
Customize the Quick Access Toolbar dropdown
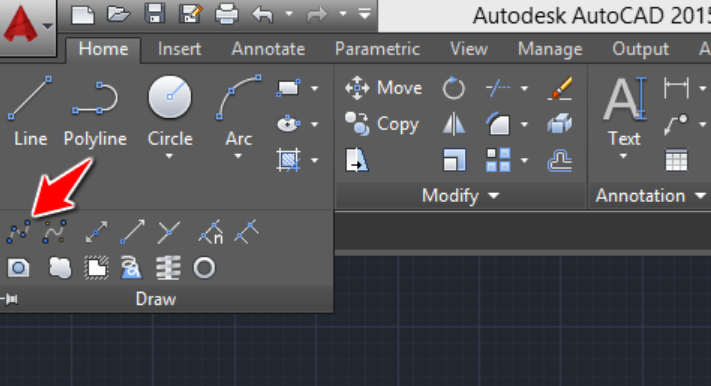(365, 15)
